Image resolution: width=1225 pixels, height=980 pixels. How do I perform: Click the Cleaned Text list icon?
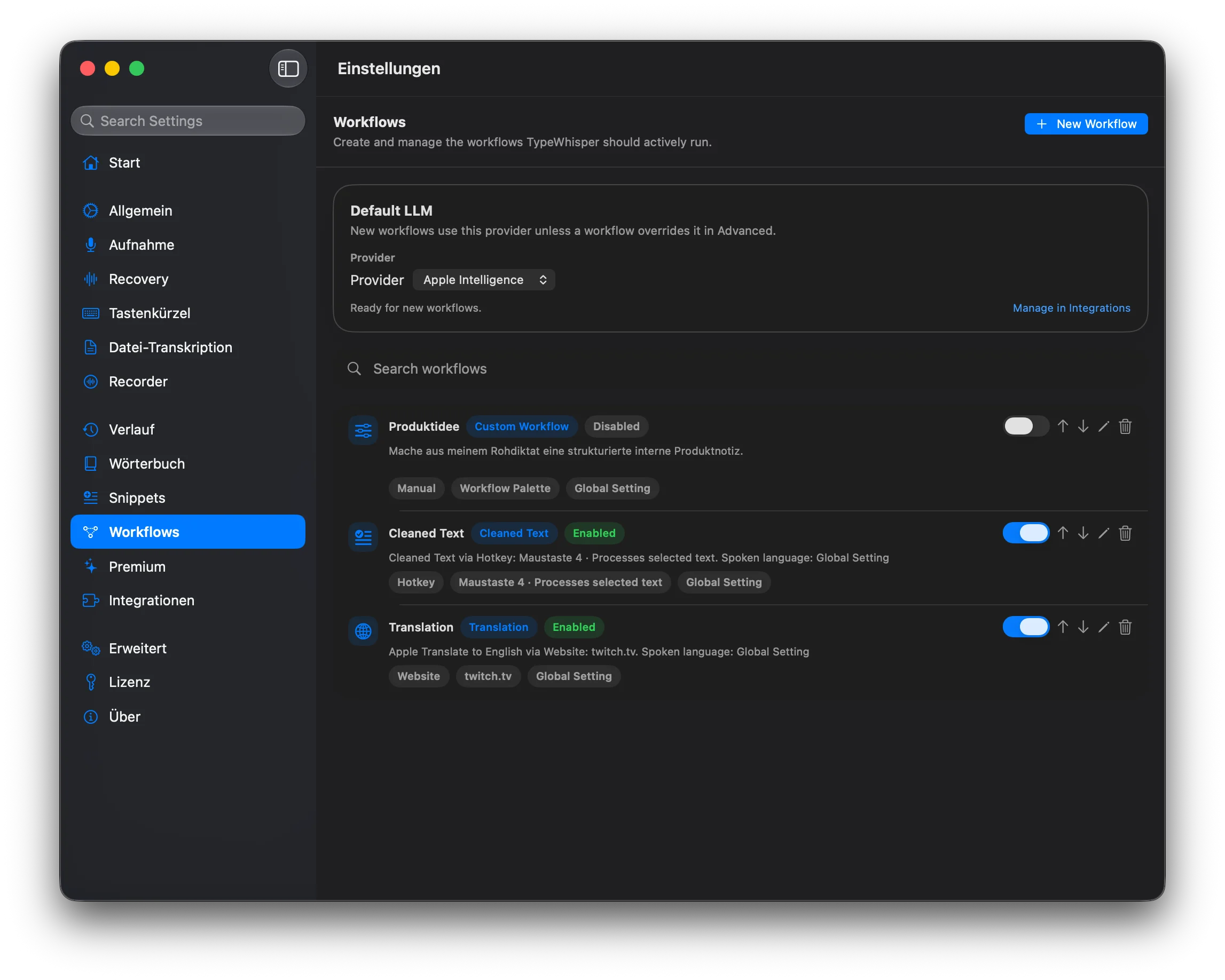click(x=363, y=537)
